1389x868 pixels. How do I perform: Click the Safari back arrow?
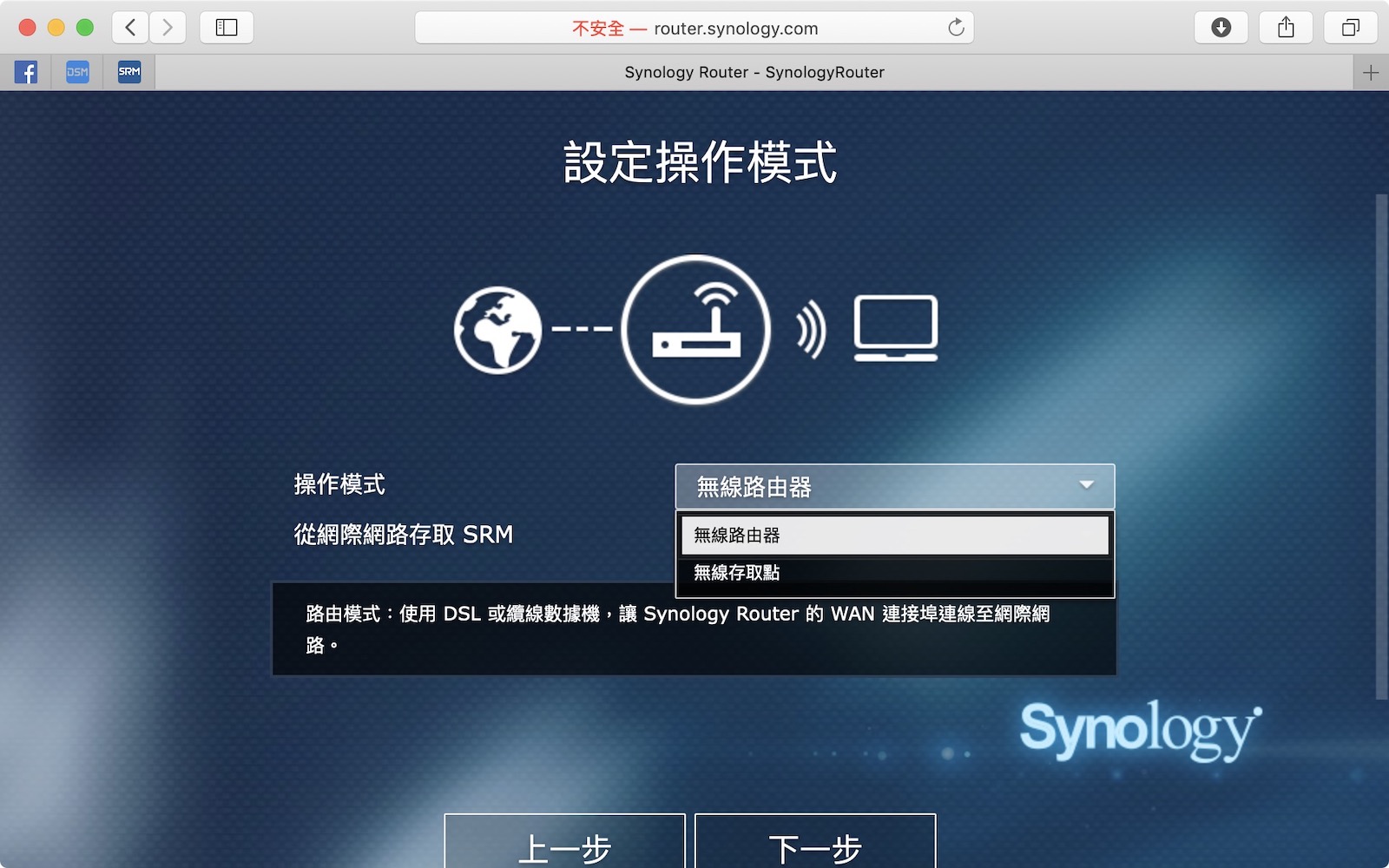[x=130, y=28]
